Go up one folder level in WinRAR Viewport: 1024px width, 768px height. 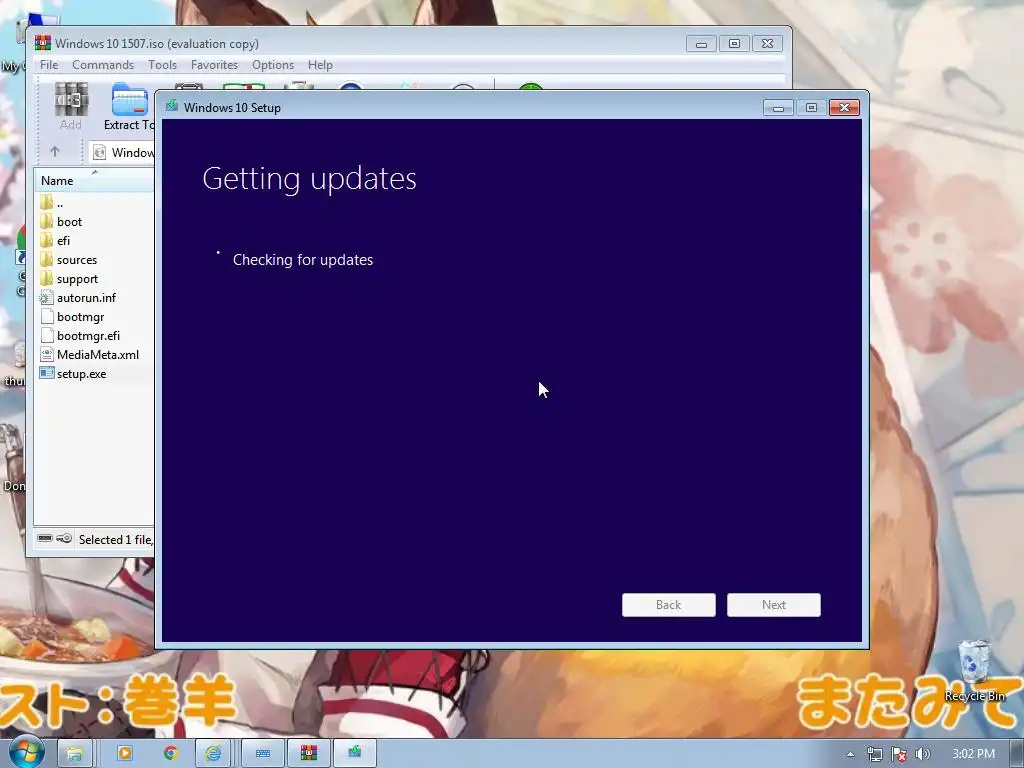tap(55, 152)
